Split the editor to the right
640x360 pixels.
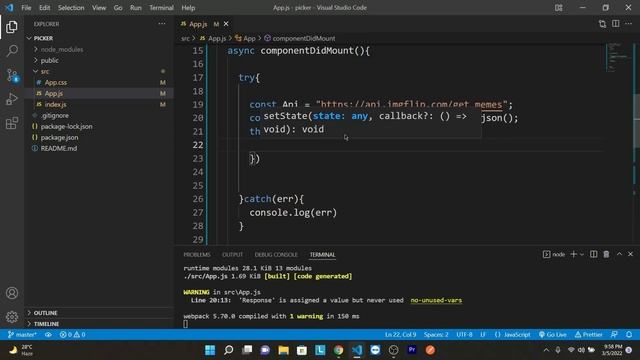(x=616, y=24)
